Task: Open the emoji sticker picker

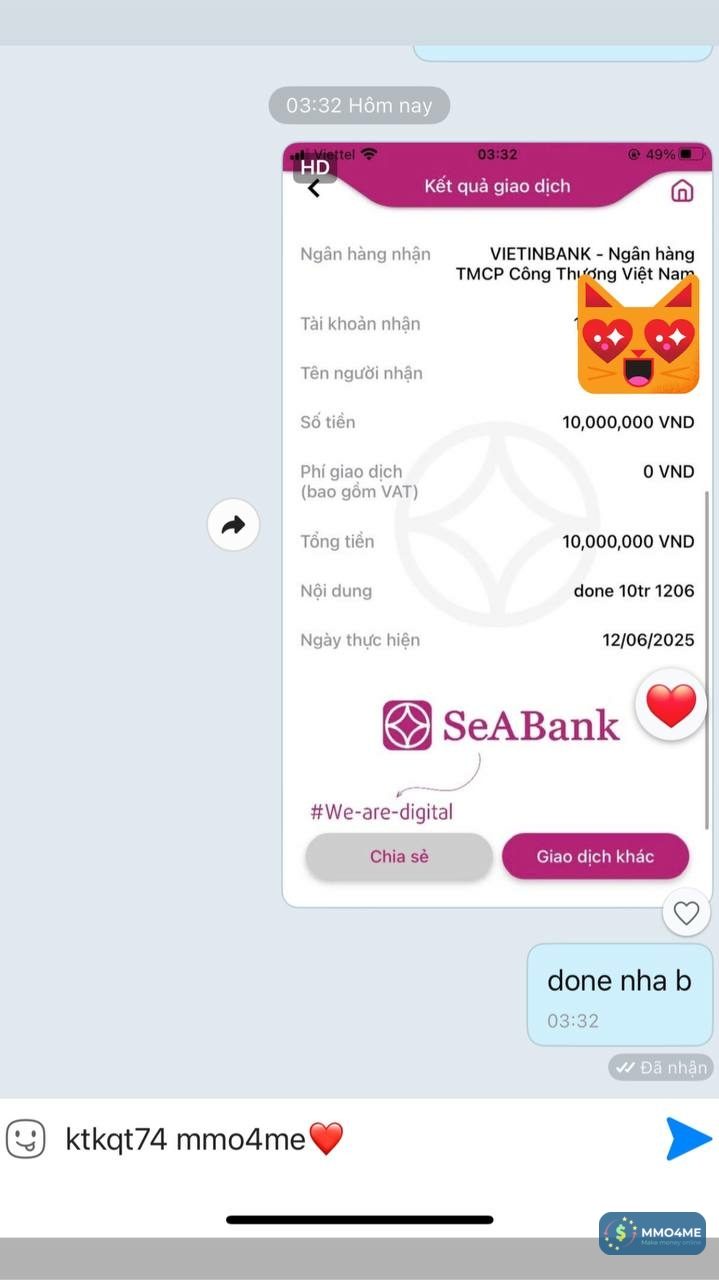Action: [26, 1139]
